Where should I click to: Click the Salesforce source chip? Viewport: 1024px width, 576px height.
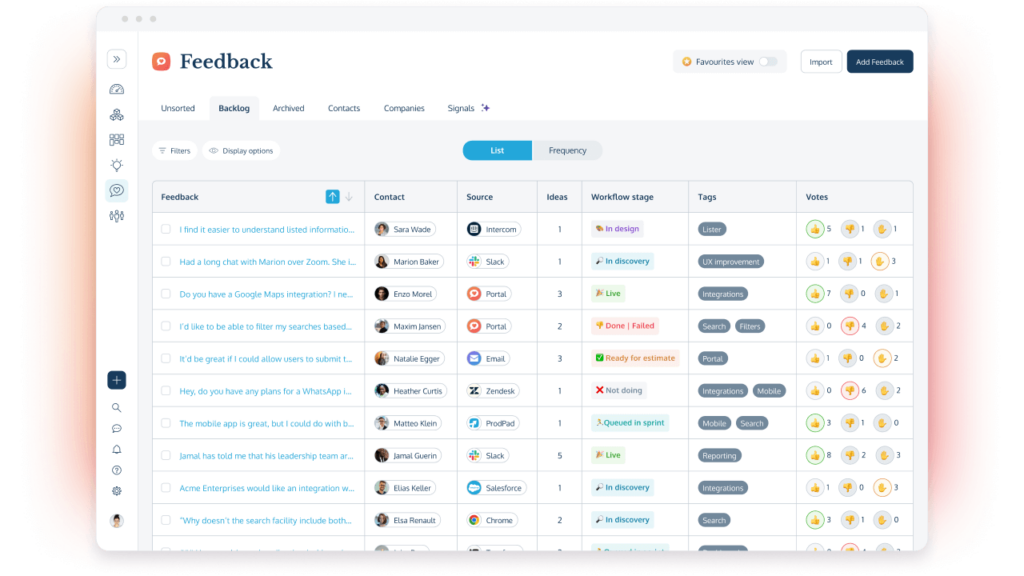496,488
